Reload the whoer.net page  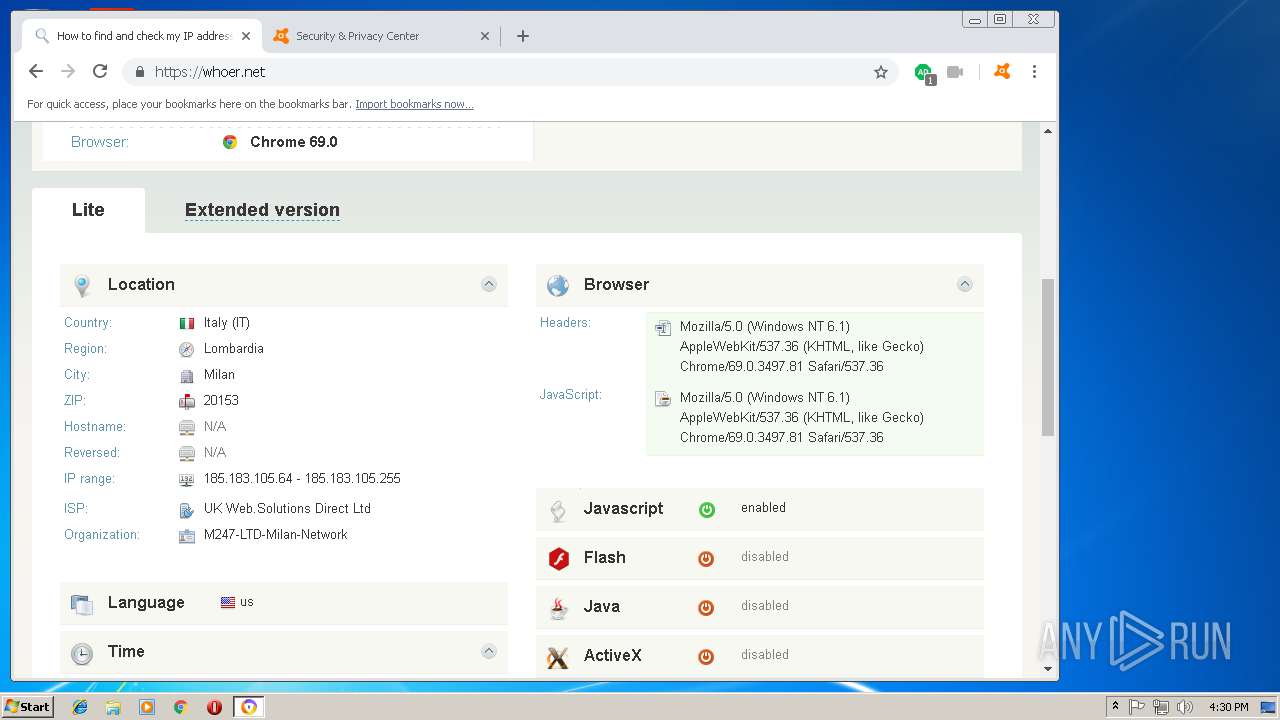pos(100,71)
